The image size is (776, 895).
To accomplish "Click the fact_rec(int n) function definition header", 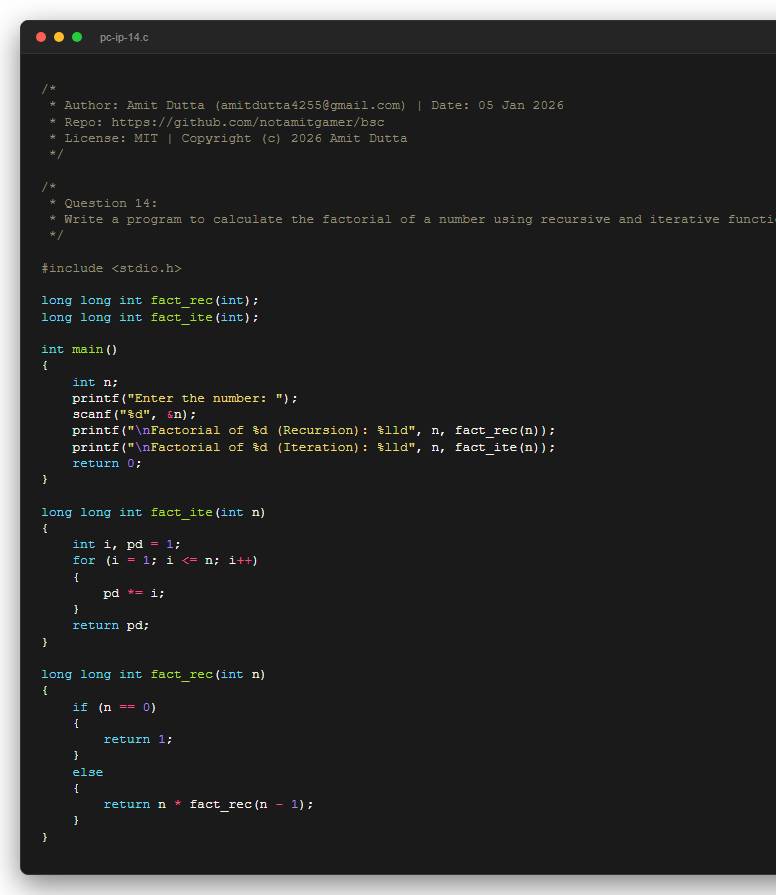I will pos(153,675).
